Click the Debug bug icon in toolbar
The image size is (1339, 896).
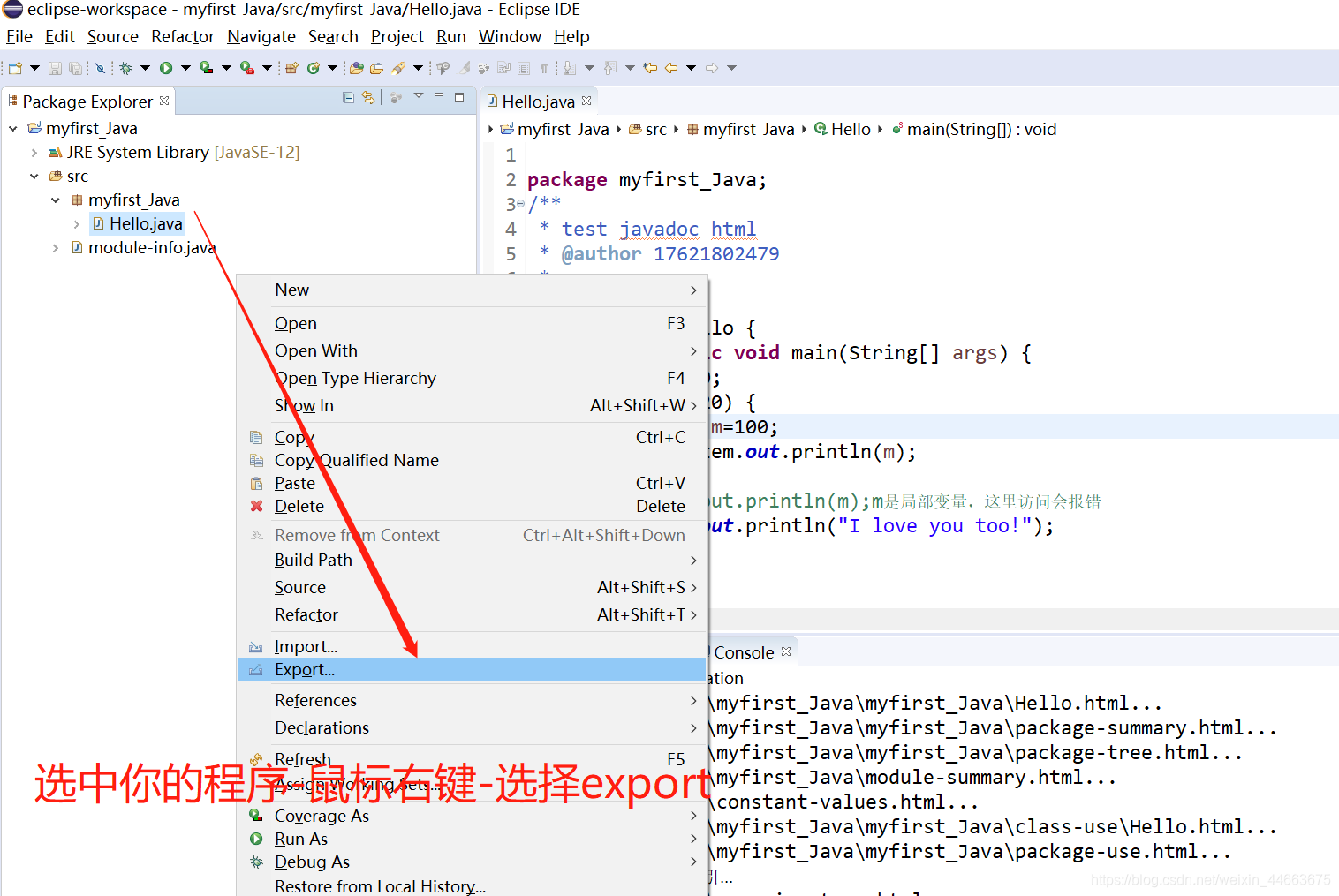point(125,68)
